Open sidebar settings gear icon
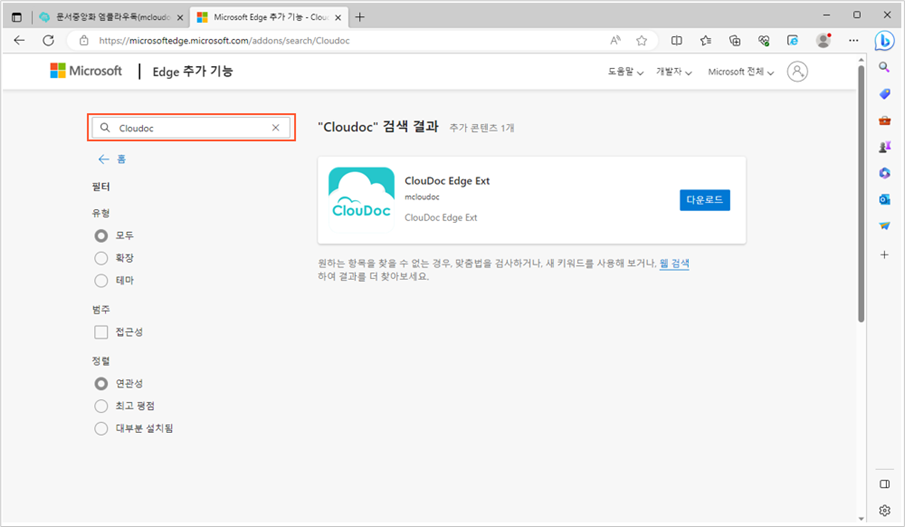 coord(884,510)
